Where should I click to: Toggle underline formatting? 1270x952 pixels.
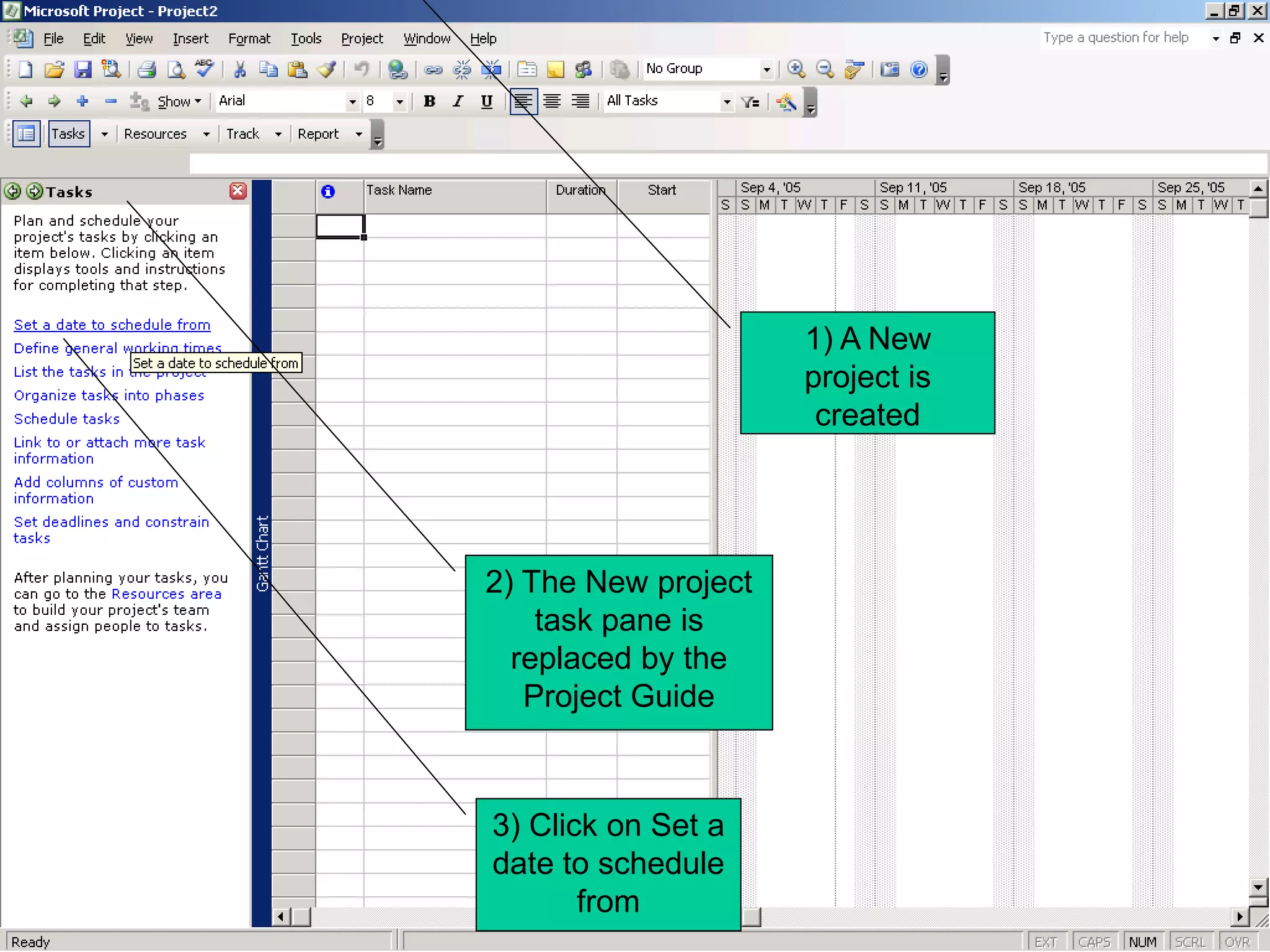(487, 101)
